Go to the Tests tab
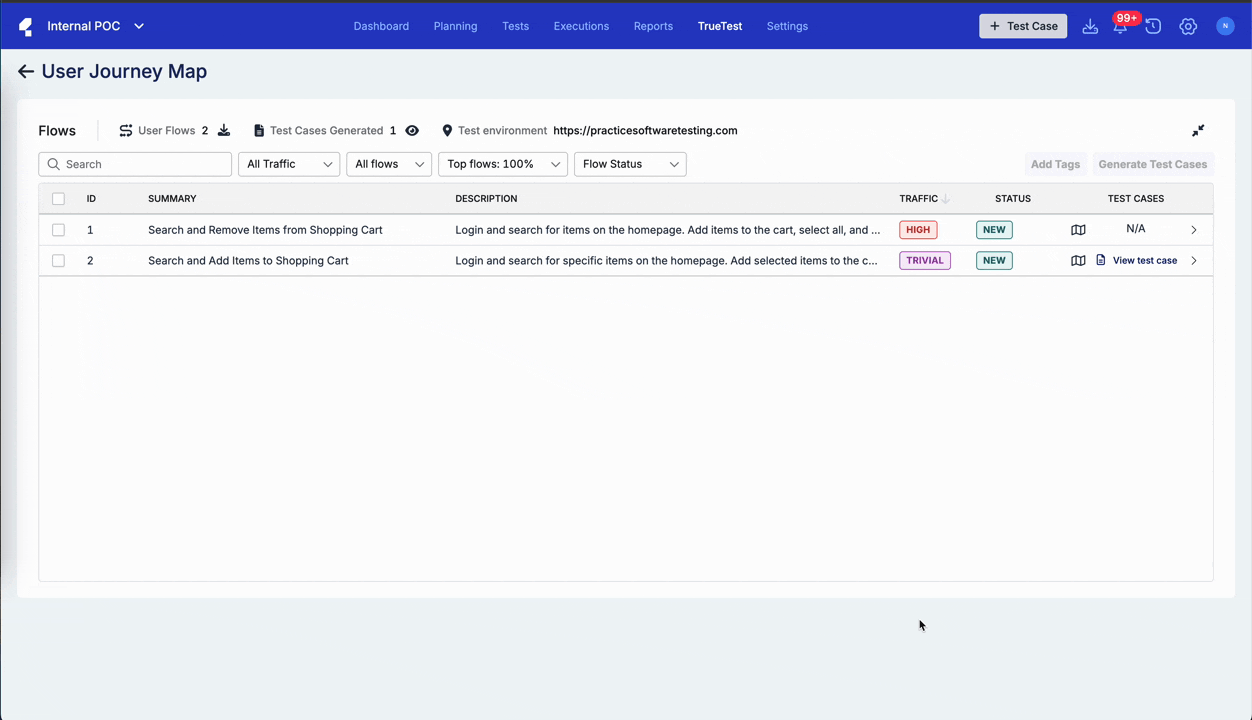The image size is (1252, 720). coord(516,26)
